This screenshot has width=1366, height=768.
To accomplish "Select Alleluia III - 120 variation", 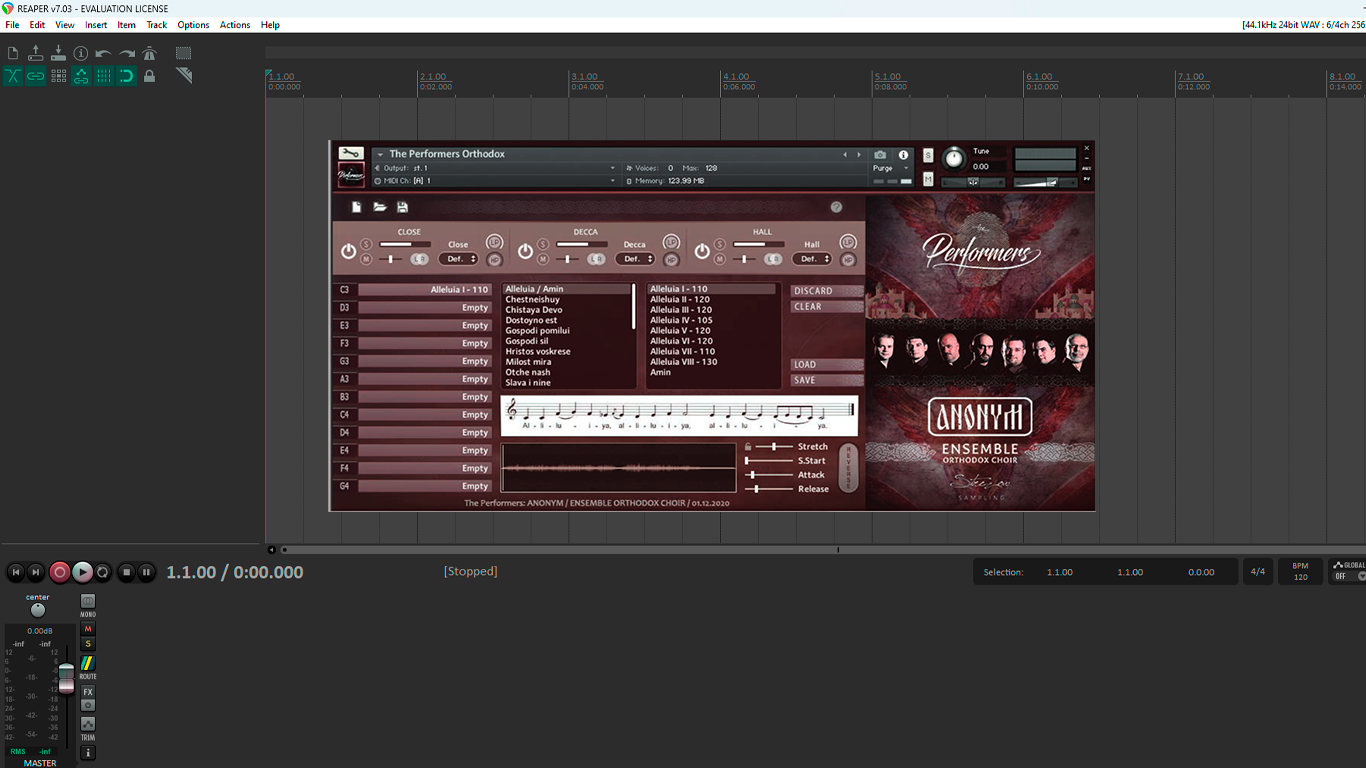I will (681, 310).
